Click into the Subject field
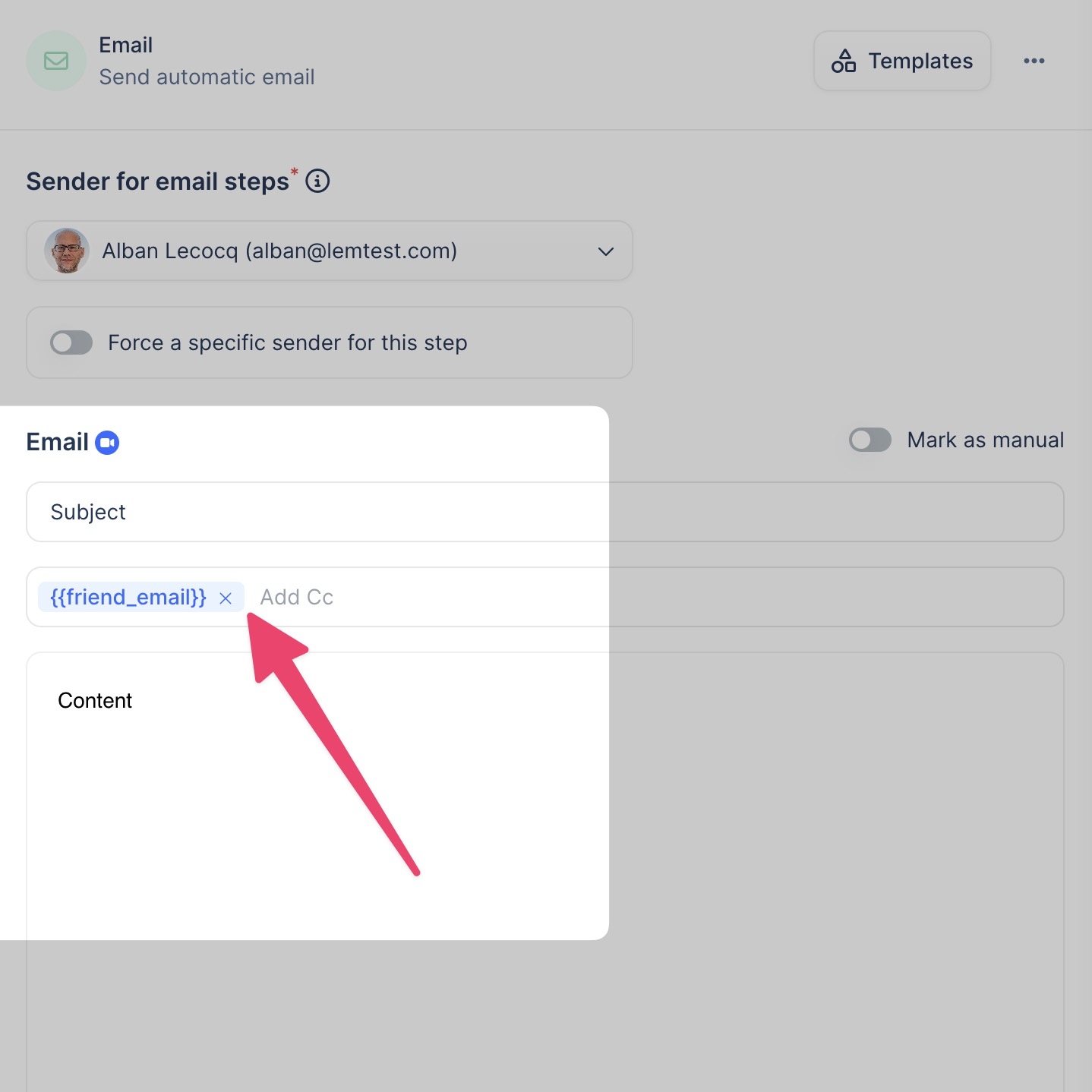The height and width of the screenshot is (1092, 1092). [x=532, y=512]
